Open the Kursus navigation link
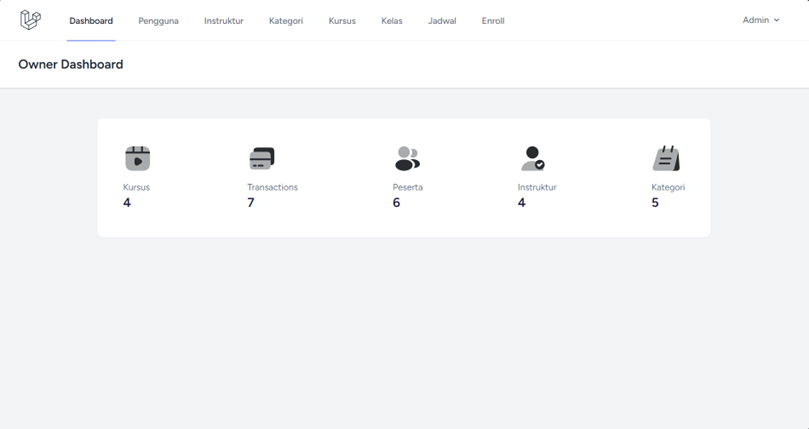The image size is (809, 429). coord(342,21)
